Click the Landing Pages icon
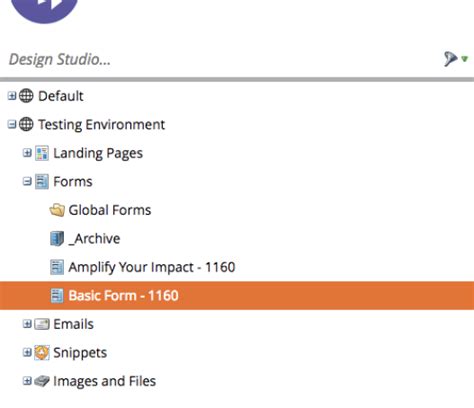This screenshot has height=408, width=474. (x=42, y=153)
